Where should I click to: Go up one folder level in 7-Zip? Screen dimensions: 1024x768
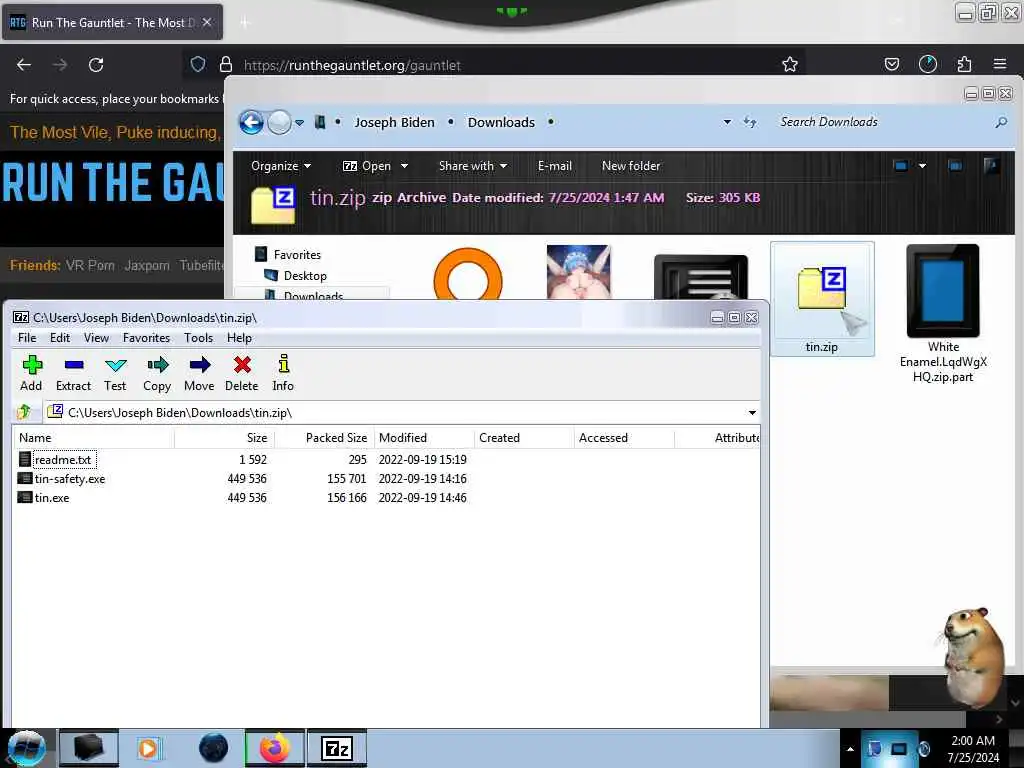coord(24,412)
